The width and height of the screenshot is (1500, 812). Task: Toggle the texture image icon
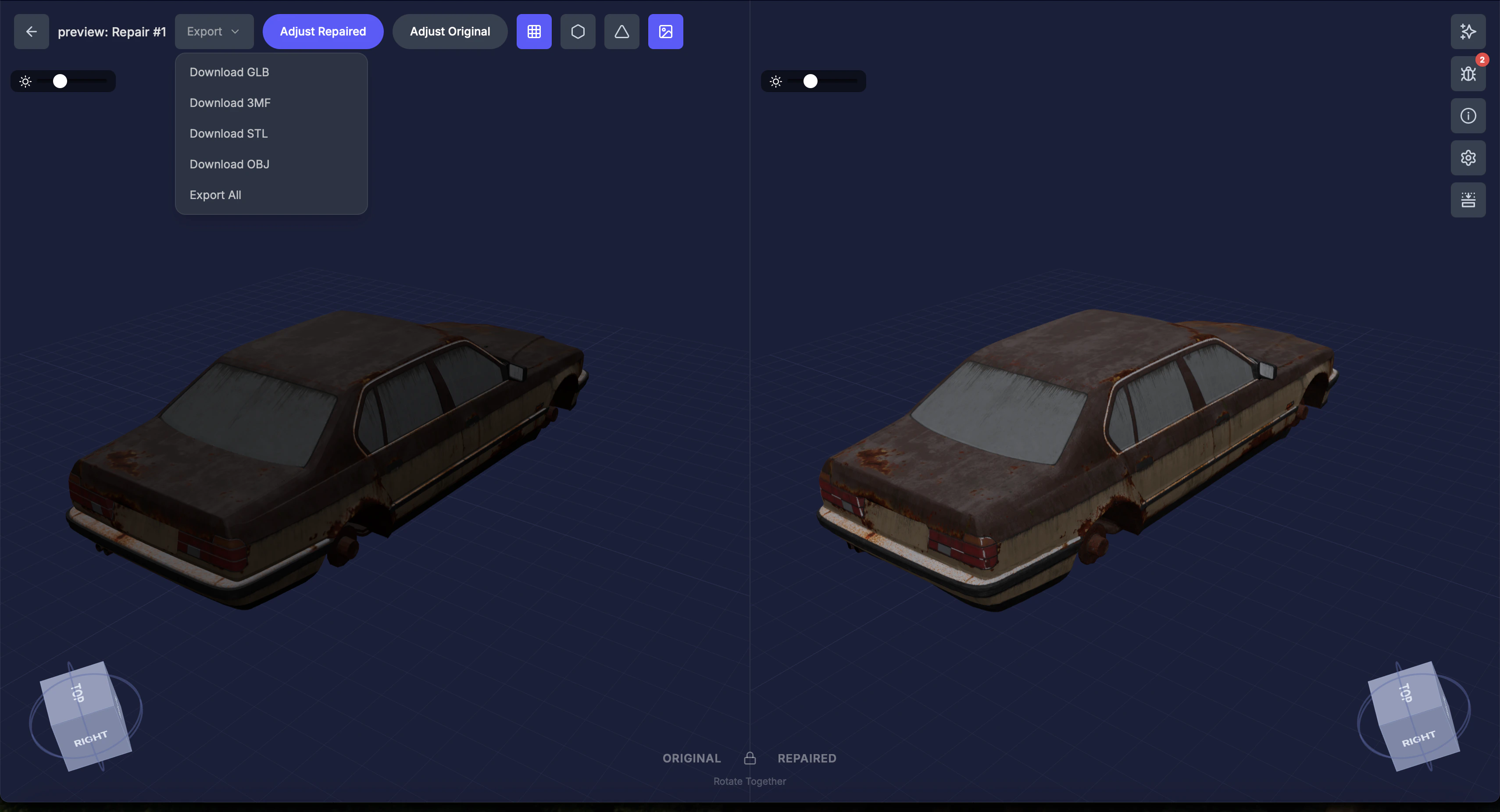(665, 32)
